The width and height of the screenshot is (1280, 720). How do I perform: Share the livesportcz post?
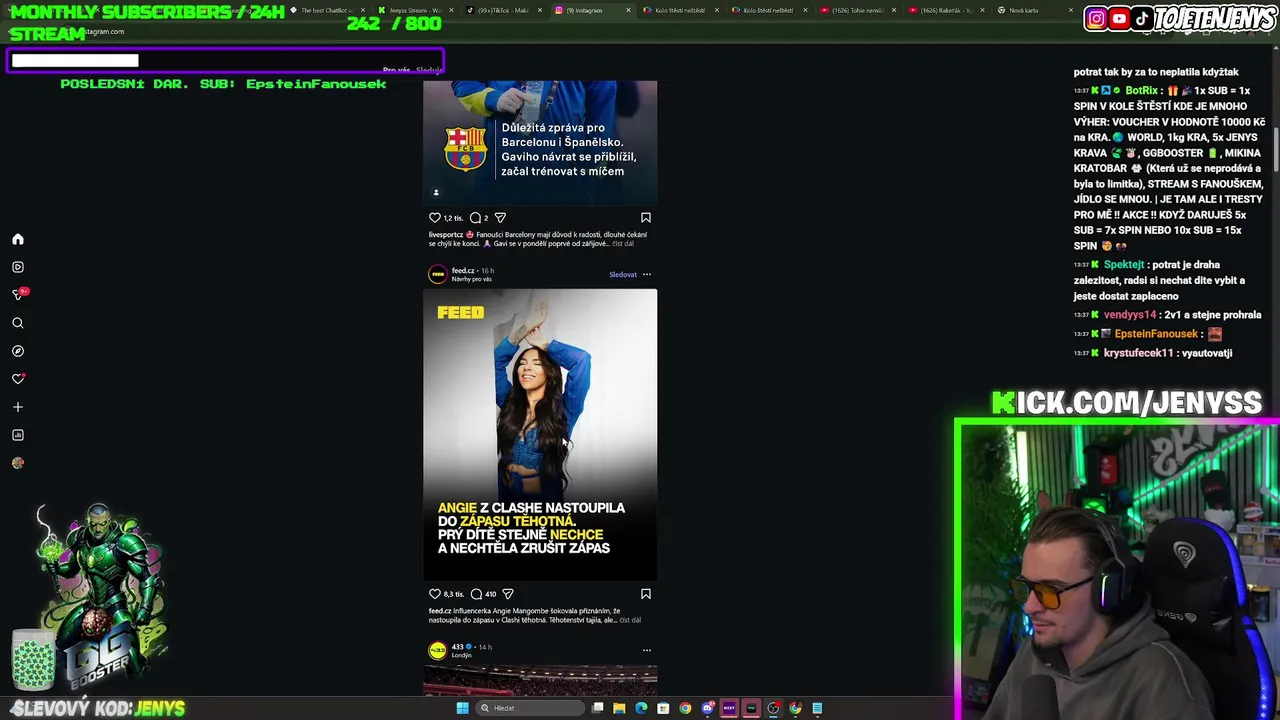[500, 217]
